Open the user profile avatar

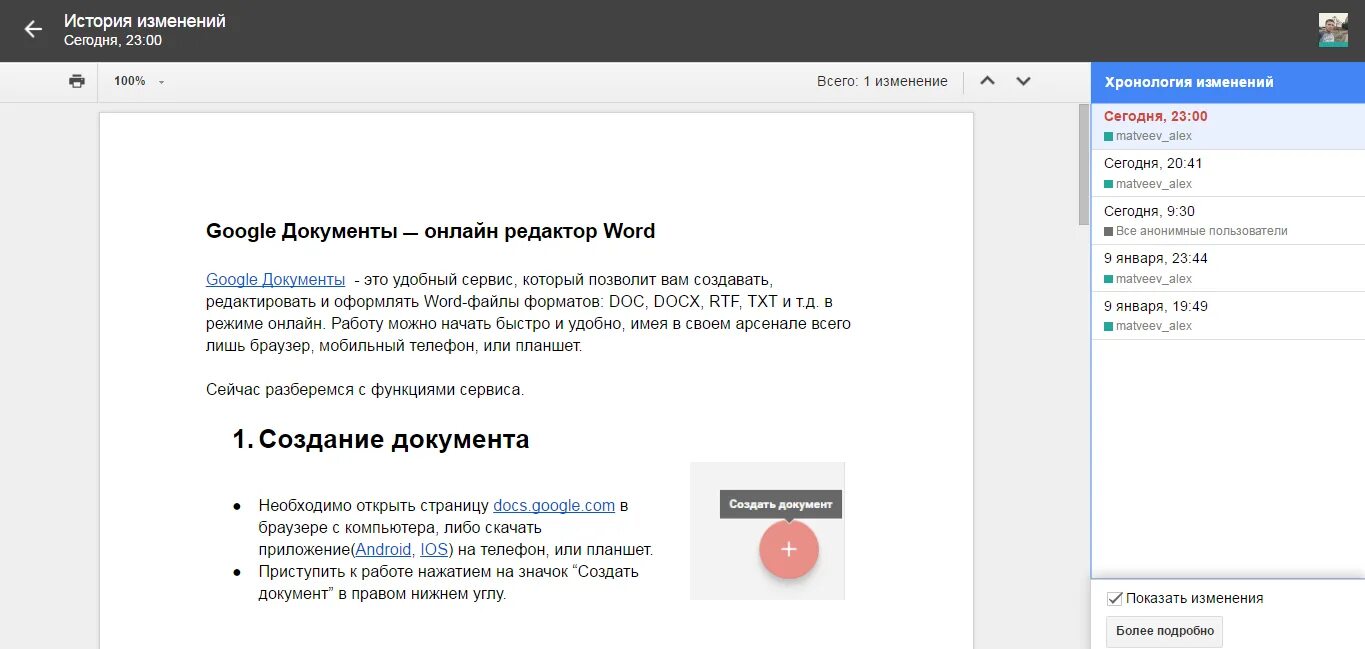click(1333, 30)
